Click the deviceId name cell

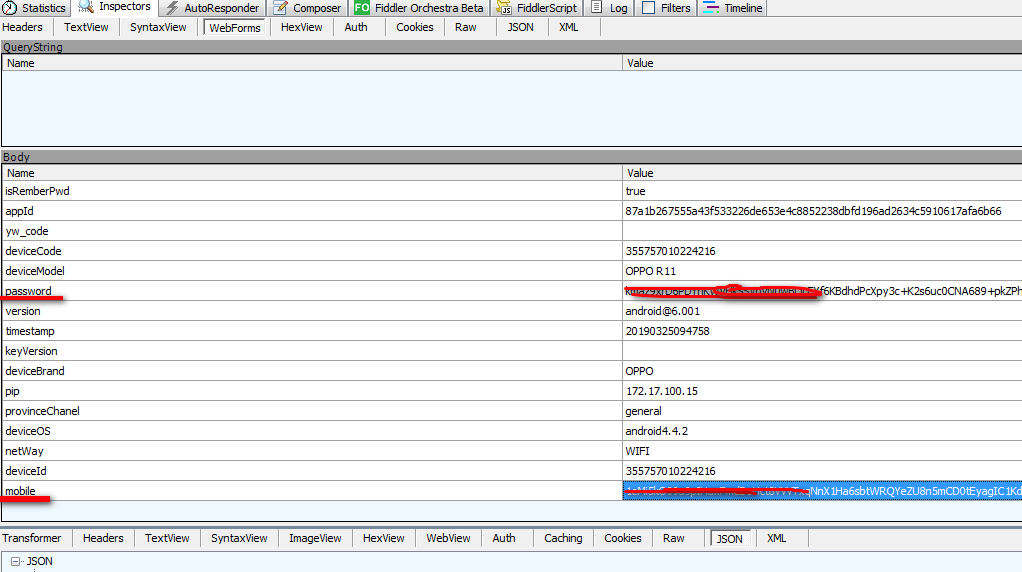312,471
